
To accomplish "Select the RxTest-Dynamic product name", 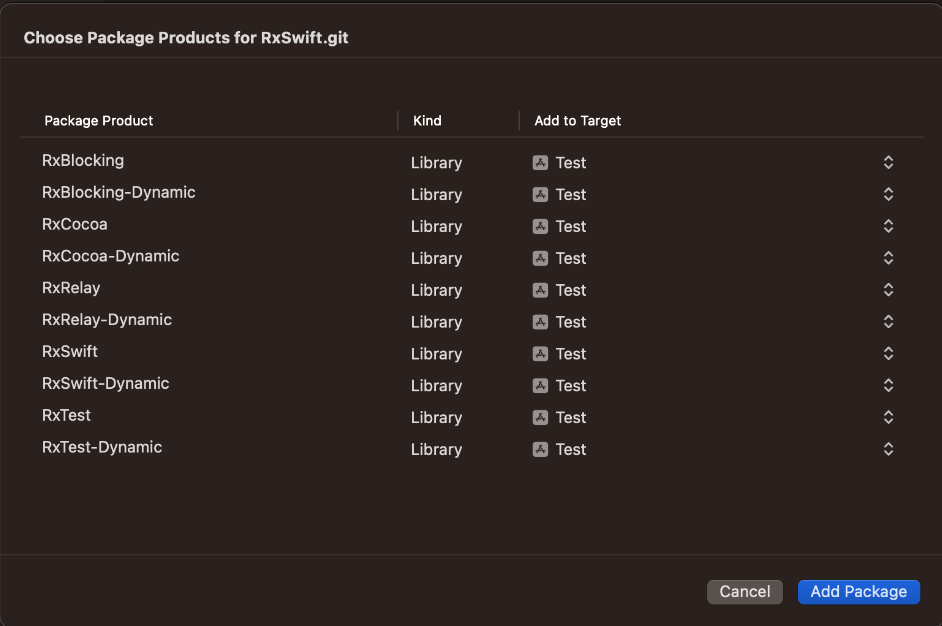I will [x=102, y=447].
